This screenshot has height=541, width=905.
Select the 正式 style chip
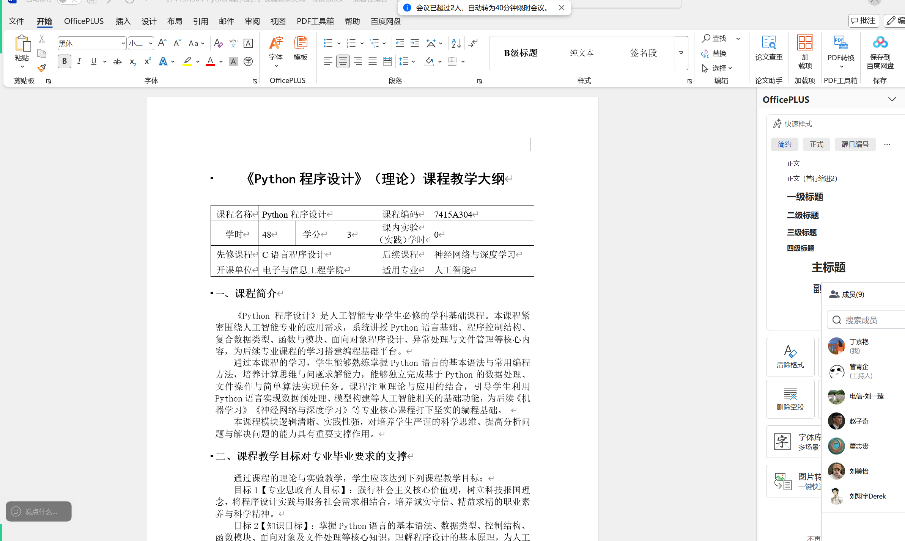coord(816,144)
